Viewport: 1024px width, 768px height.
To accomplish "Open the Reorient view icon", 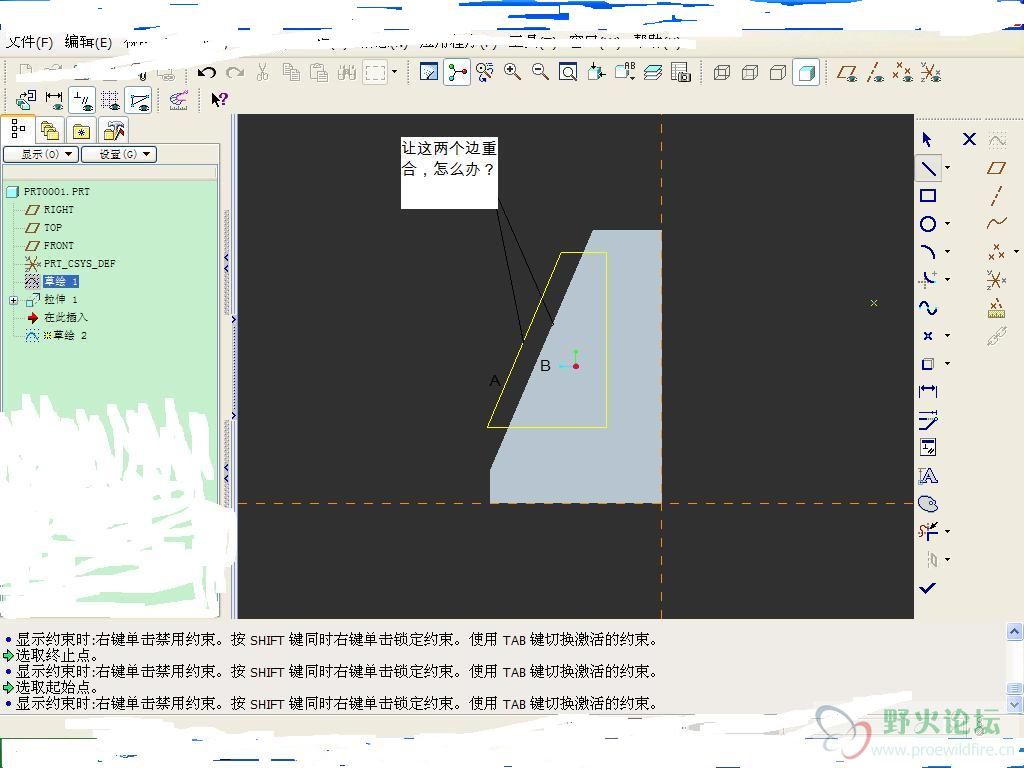I will click(x=624, y=72).
